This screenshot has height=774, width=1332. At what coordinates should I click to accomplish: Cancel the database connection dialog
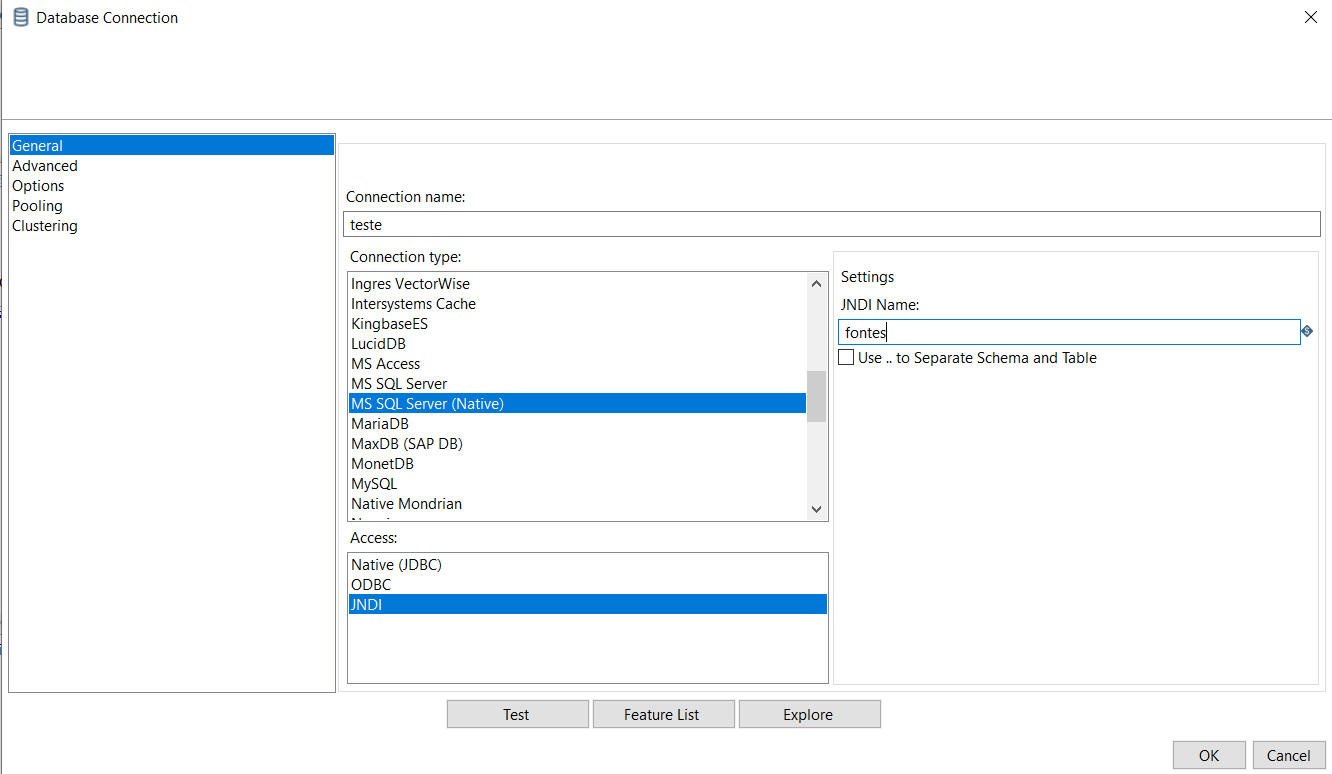(1289, 755)
